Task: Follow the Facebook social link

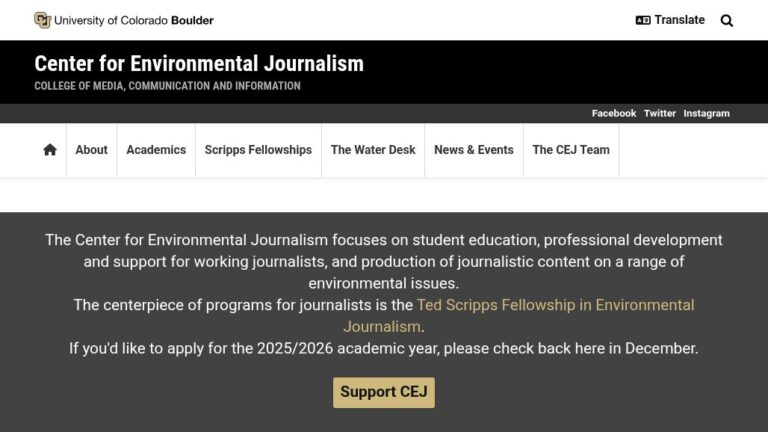Action: click(614, 113)
